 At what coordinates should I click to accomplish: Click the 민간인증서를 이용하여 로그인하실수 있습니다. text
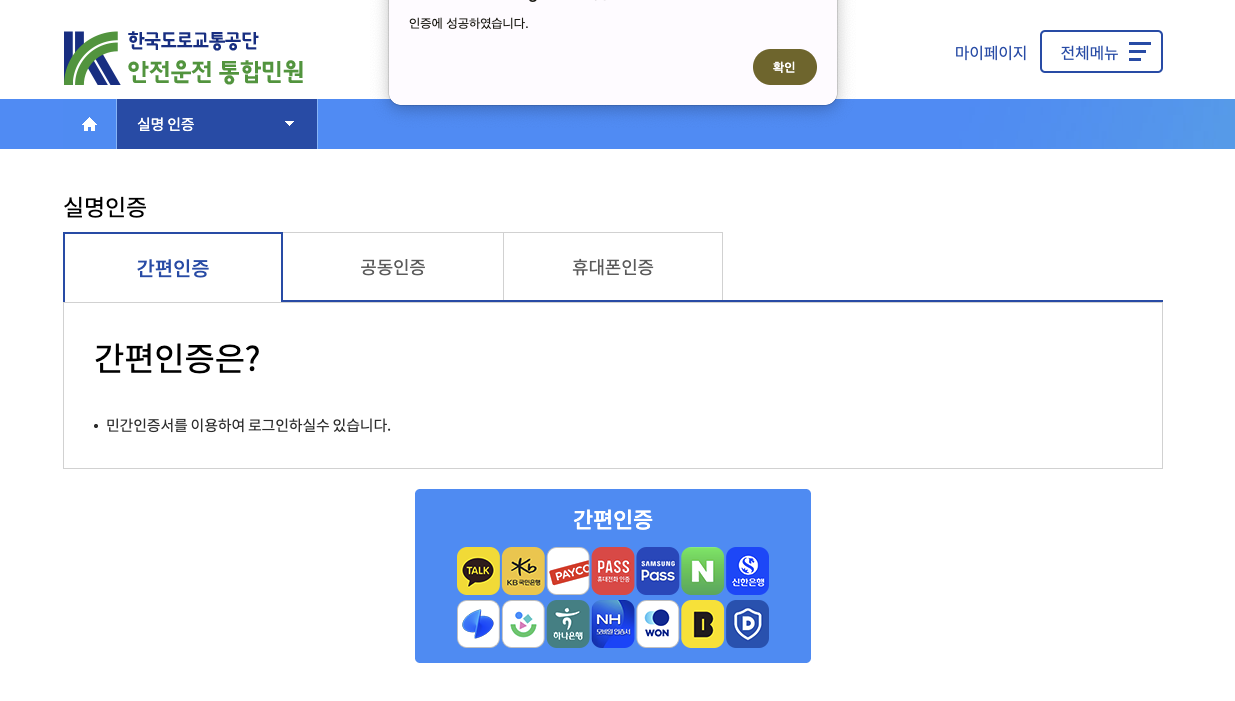[248, 425]
